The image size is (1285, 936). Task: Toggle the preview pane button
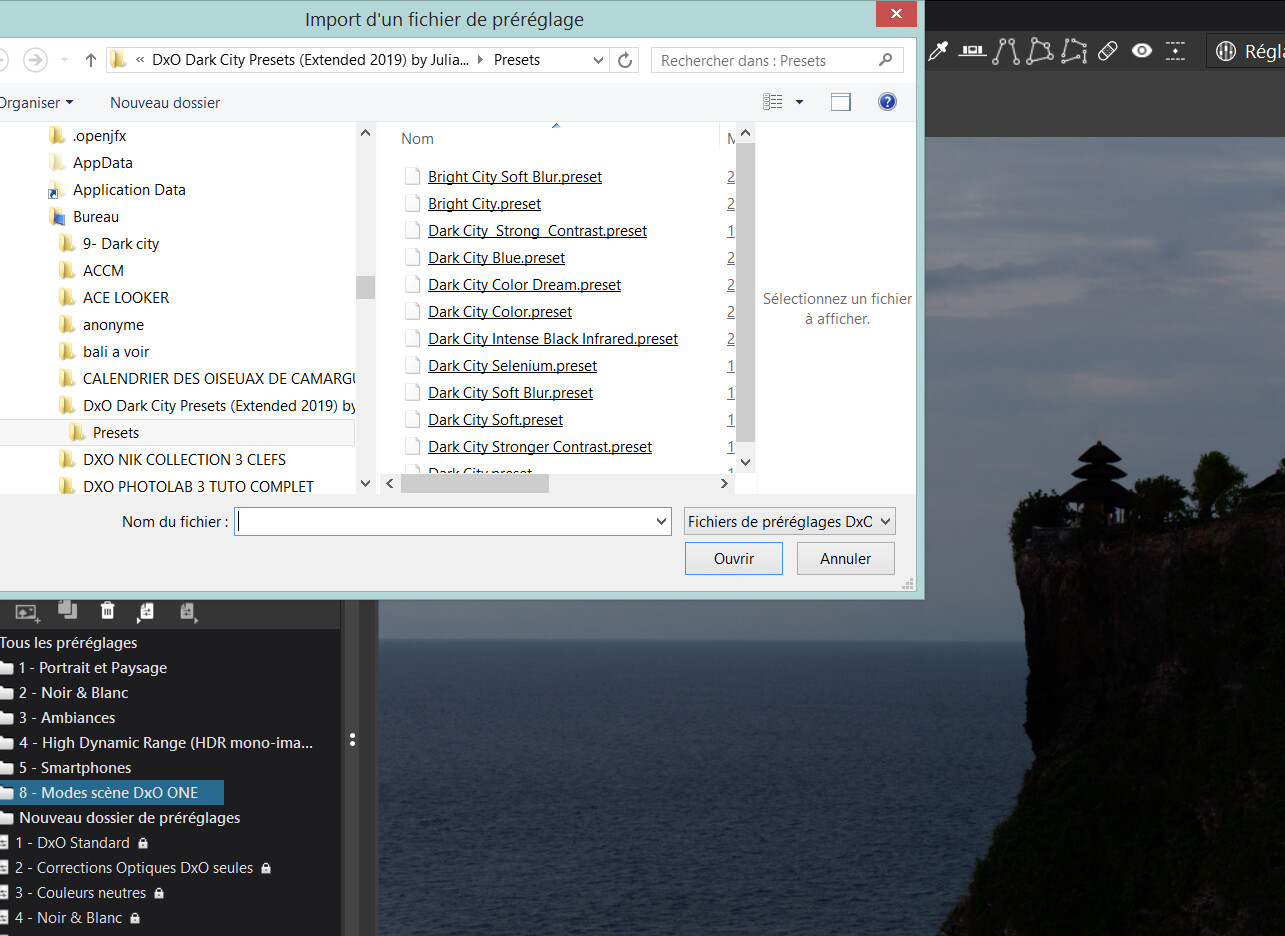coord(840,102)
